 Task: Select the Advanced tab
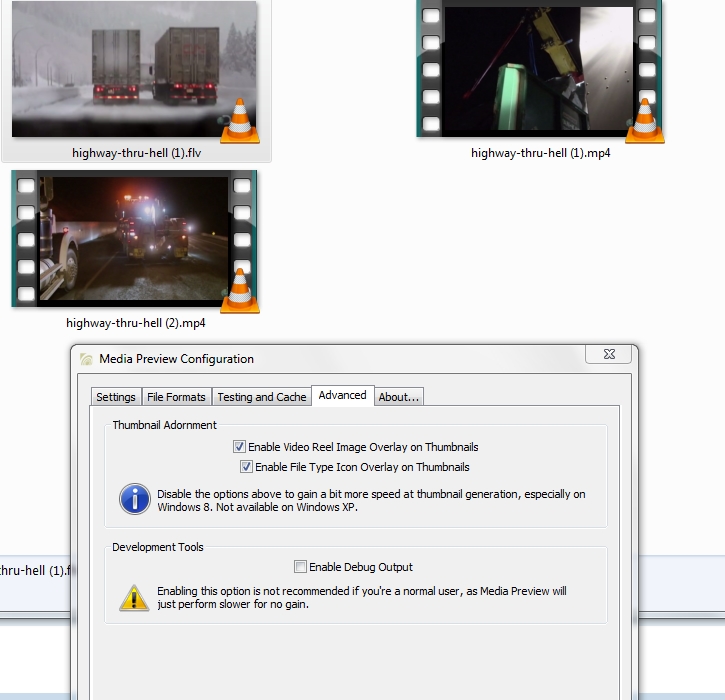pos(342,395)
